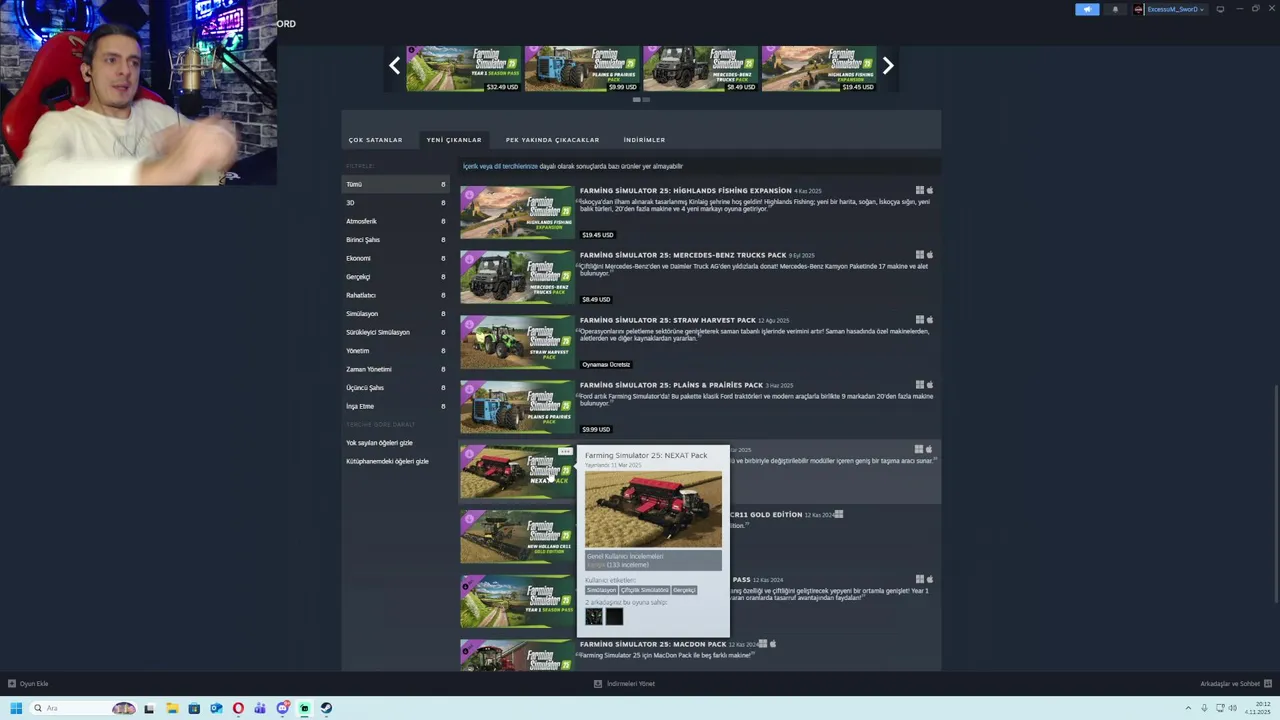This screenshot has width=1280, height=720.
Task: Select the Tümü filter
Action: pyautogui.click(x=396, y=184)
